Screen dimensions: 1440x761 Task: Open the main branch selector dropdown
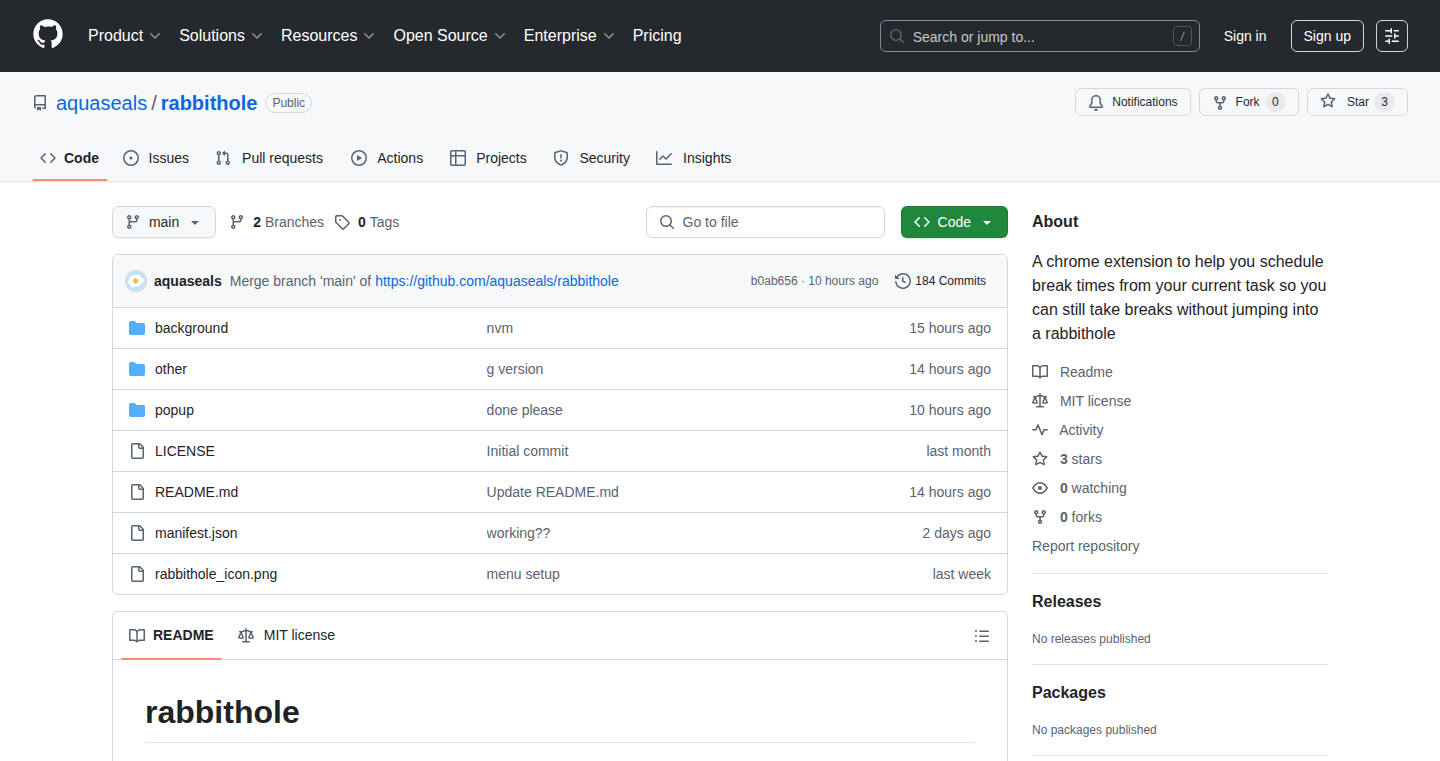[164, 222]
